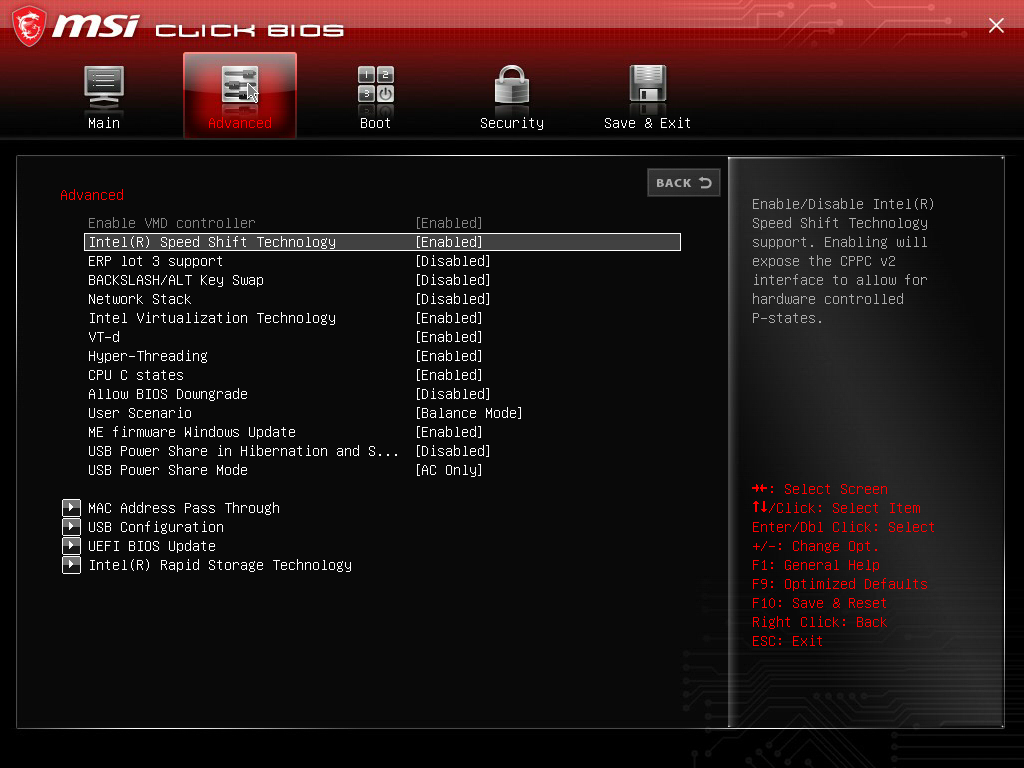Screen dimensions: 1024x768
Task: Toggle Network Stack Disabled value
Action: (453, 299)
